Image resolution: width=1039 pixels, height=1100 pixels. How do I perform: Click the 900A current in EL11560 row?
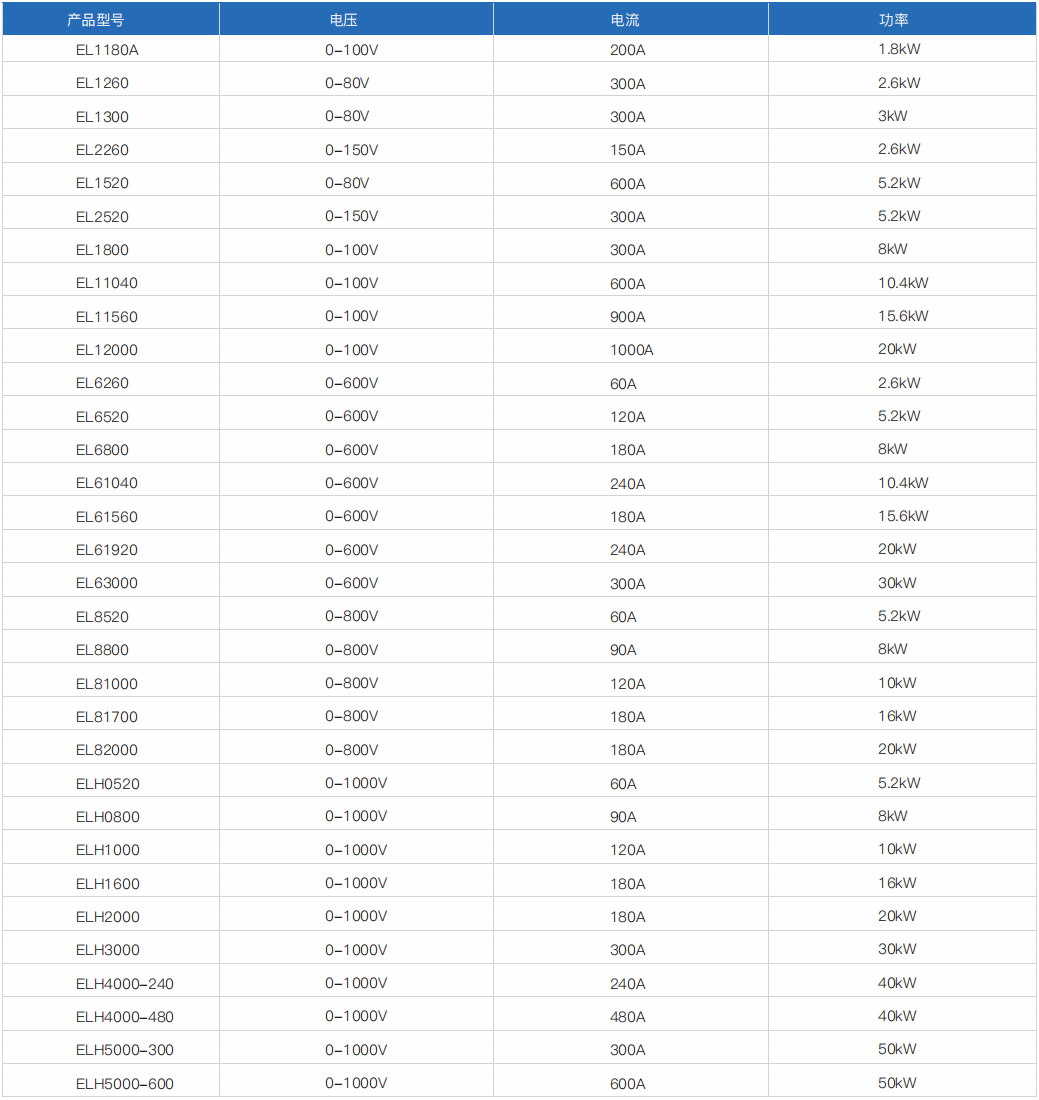[x=627, y=317]
